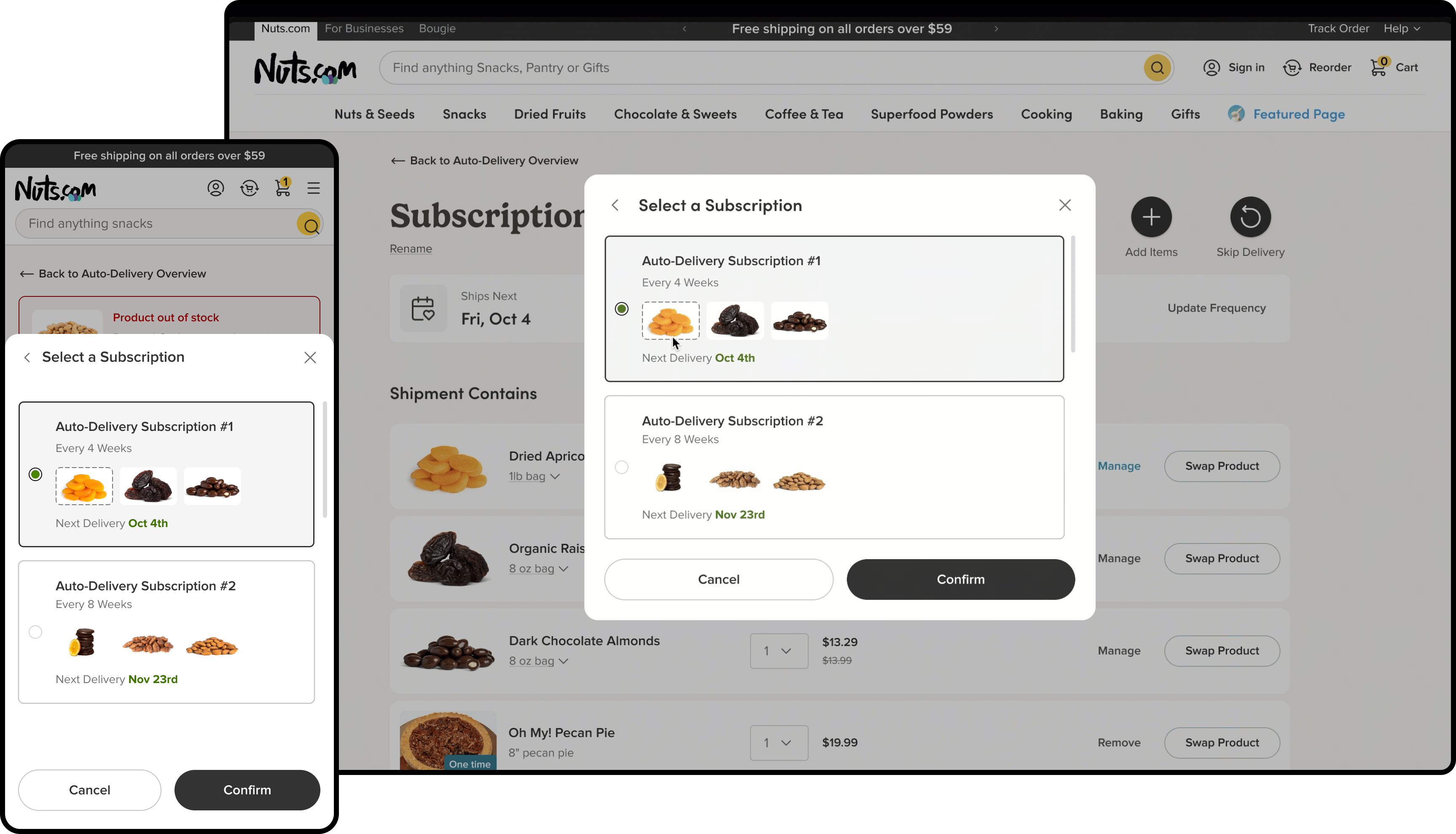Screen dimensions: 1456x834
Task: Expand Dried Apricots 1lb bag size dropdown
Action: [x=534, y=476]
